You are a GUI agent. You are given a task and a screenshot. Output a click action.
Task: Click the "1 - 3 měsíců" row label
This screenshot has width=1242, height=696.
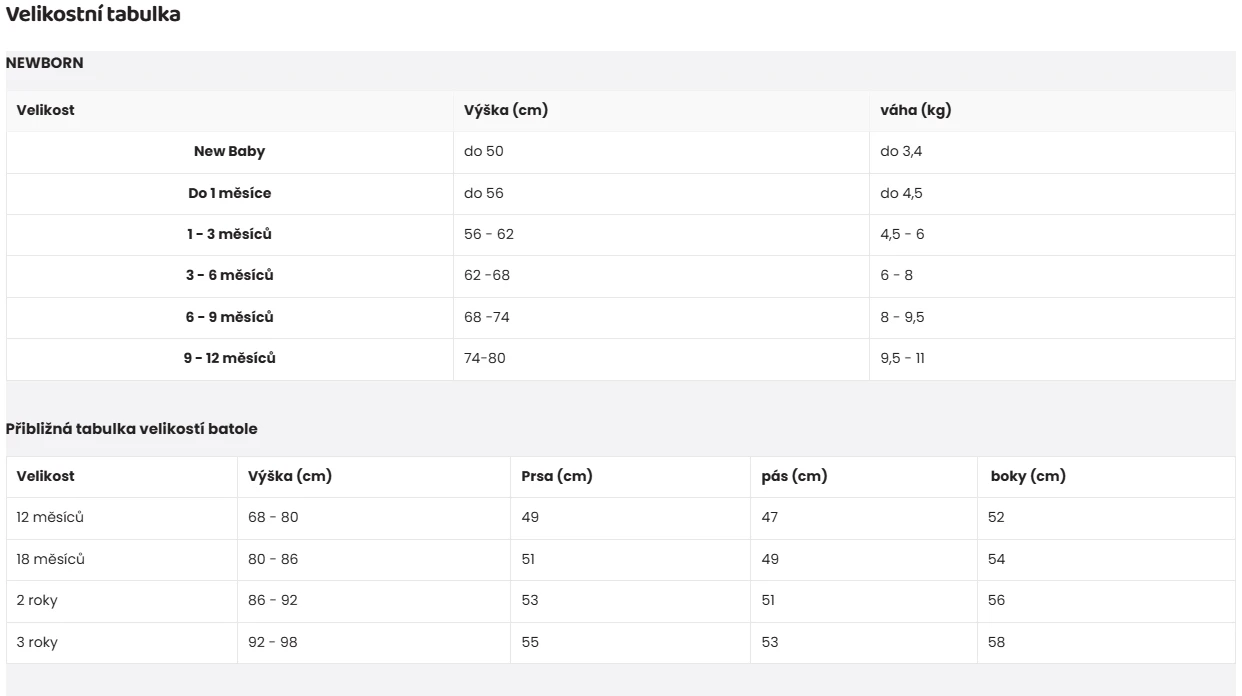point(229,234)
